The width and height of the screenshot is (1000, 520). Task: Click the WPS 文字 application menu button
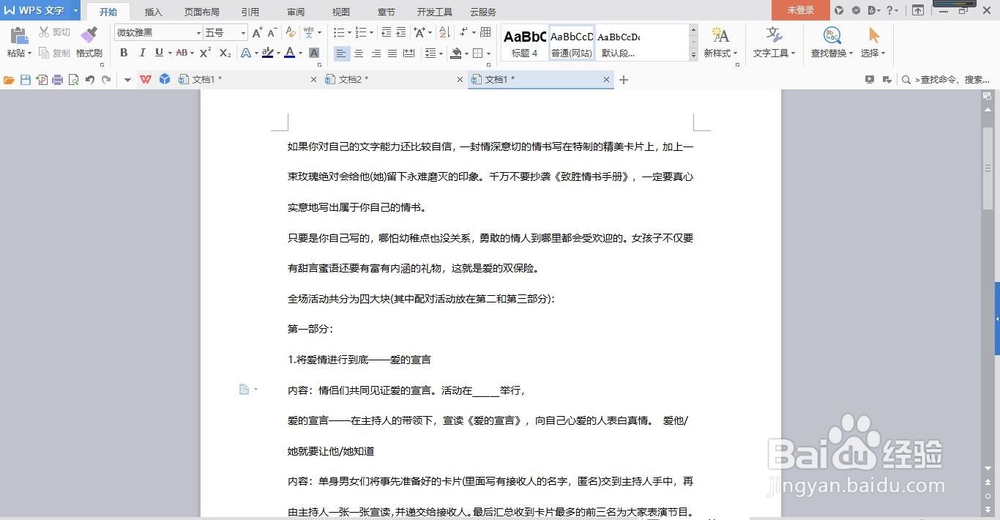point(40,10)
